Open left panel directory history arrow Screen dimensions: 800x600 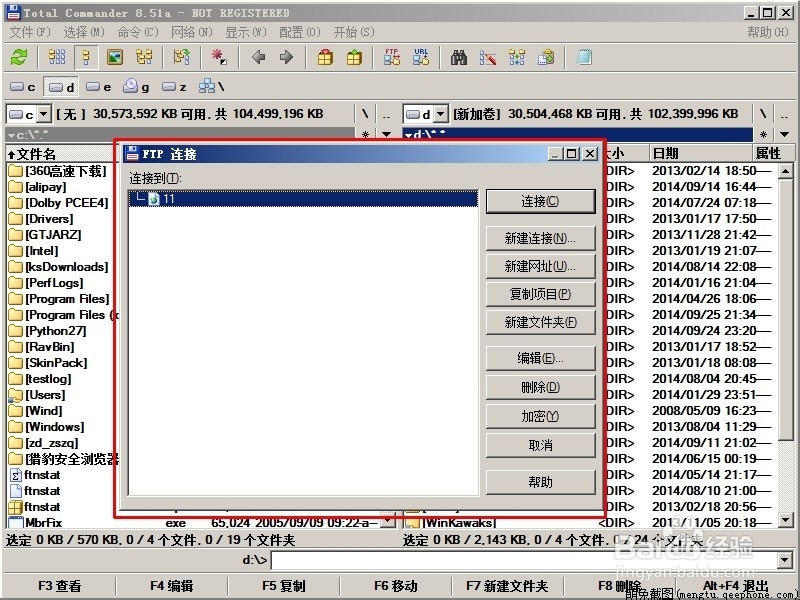coord(386,135)
